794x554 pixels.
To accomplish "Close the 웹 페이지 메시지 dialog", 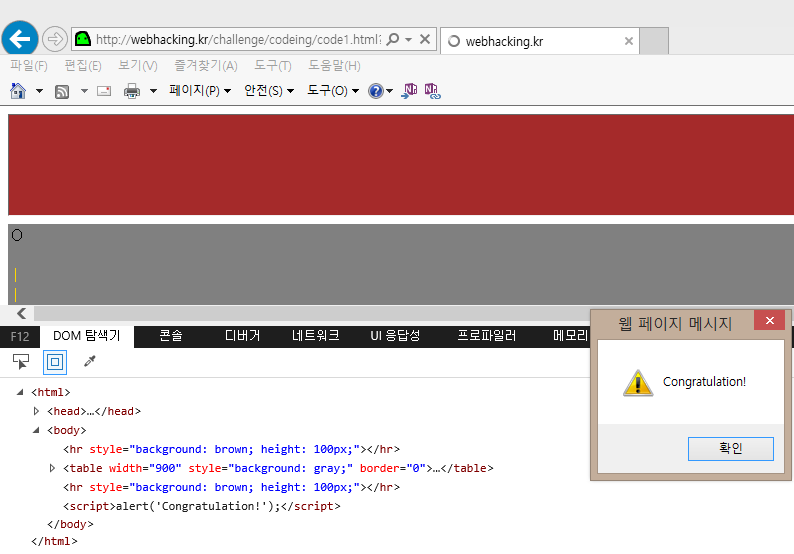I will pyautogui.click(x=770, y=321).
